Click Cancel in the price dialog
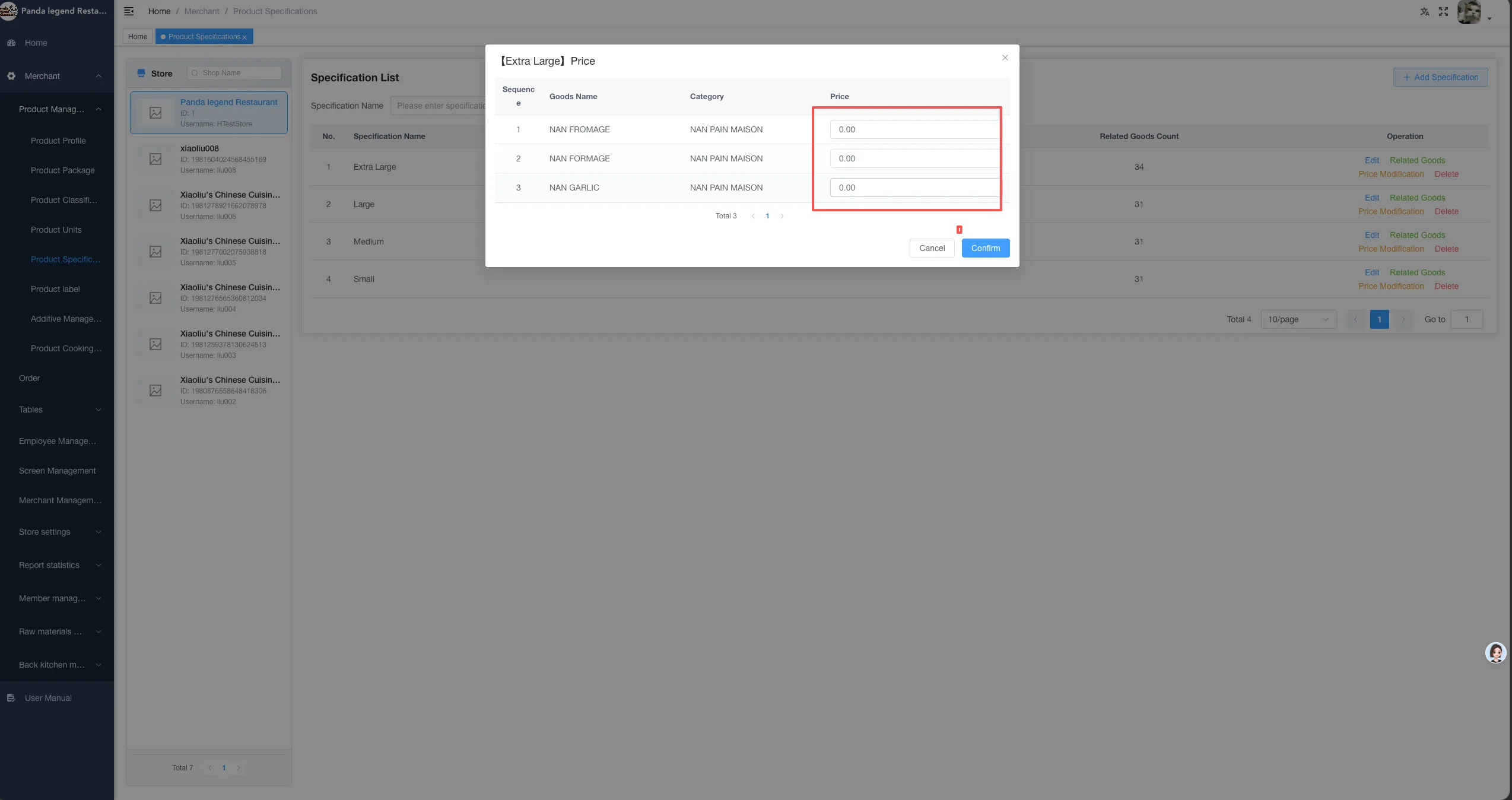Image resolution: width=1512 pixels, height=800 pixels. [x=932, y=248]
